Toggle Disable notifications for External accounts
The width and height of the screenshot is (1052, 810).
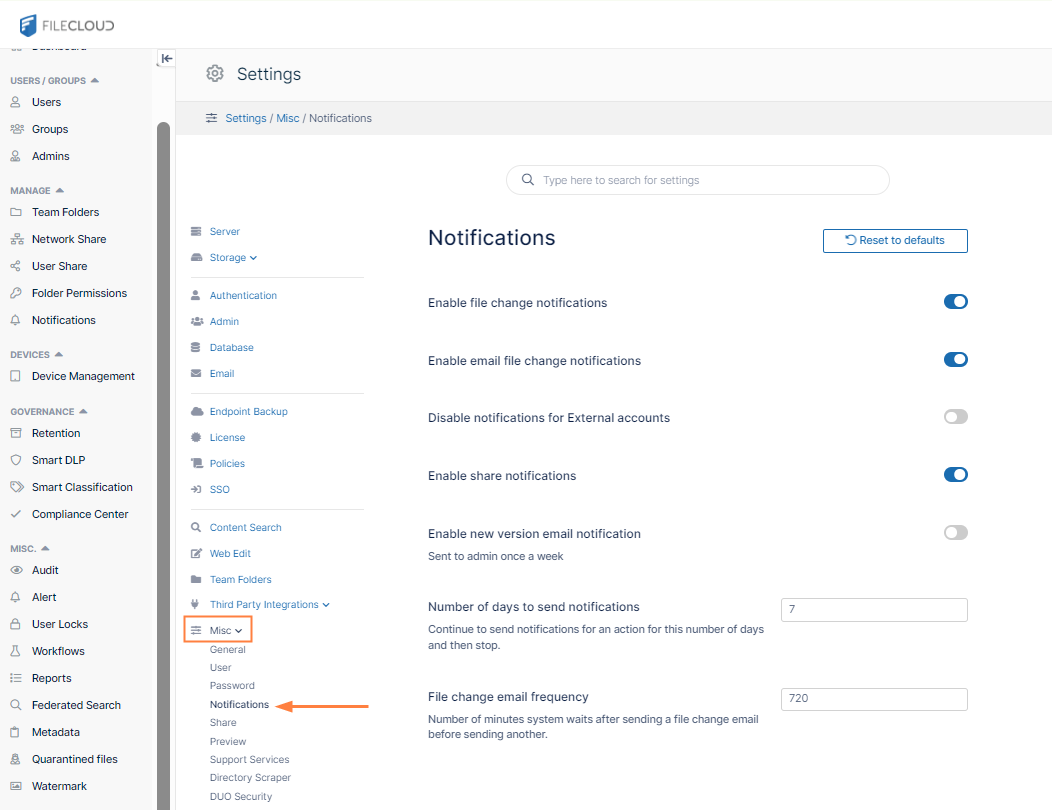pyautogui.click(x=955, y=417)
